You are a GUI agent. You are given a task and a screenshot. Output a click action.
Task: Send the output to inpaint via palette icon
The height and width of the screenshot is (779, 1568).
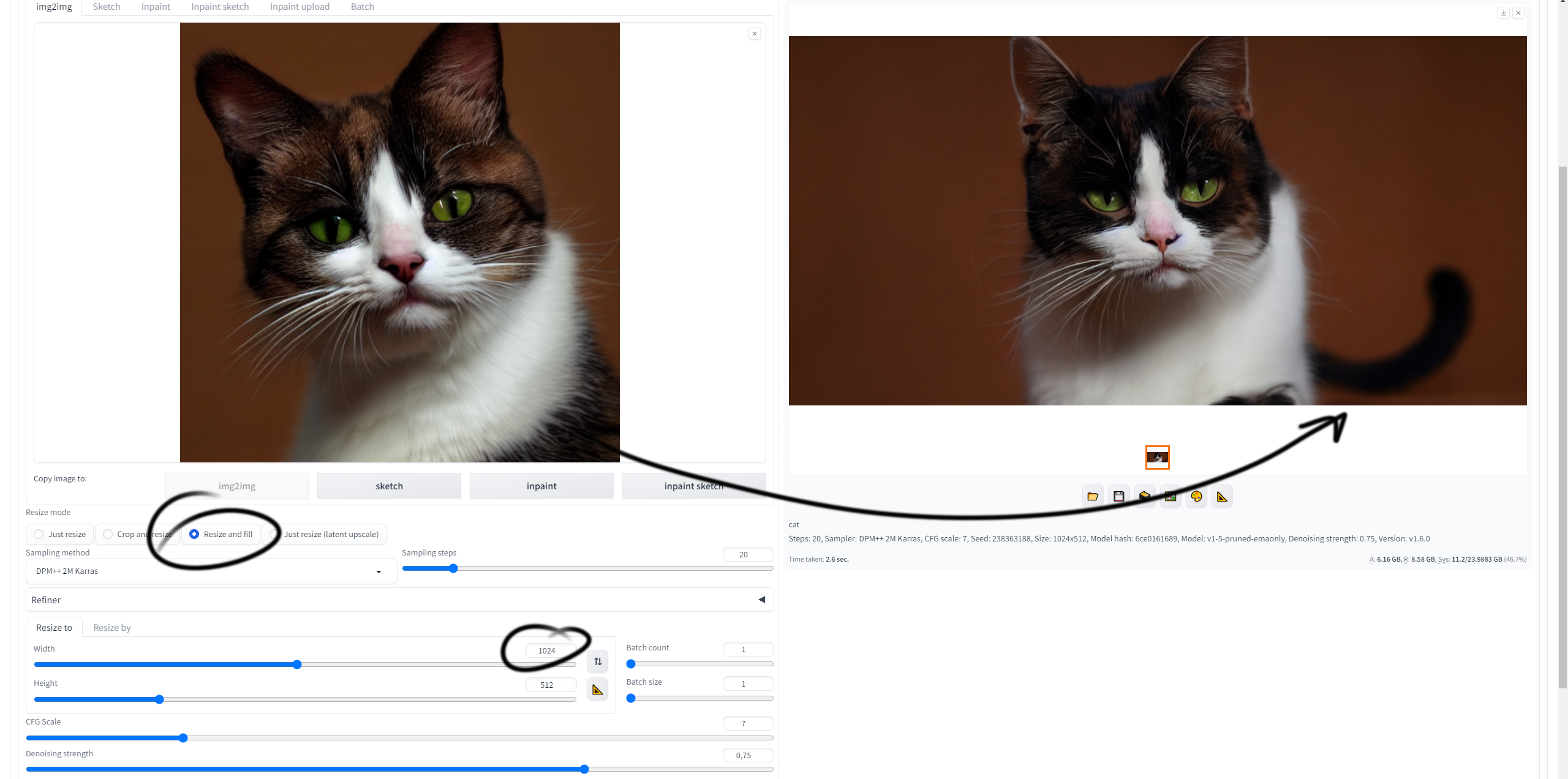(1196, 497)
